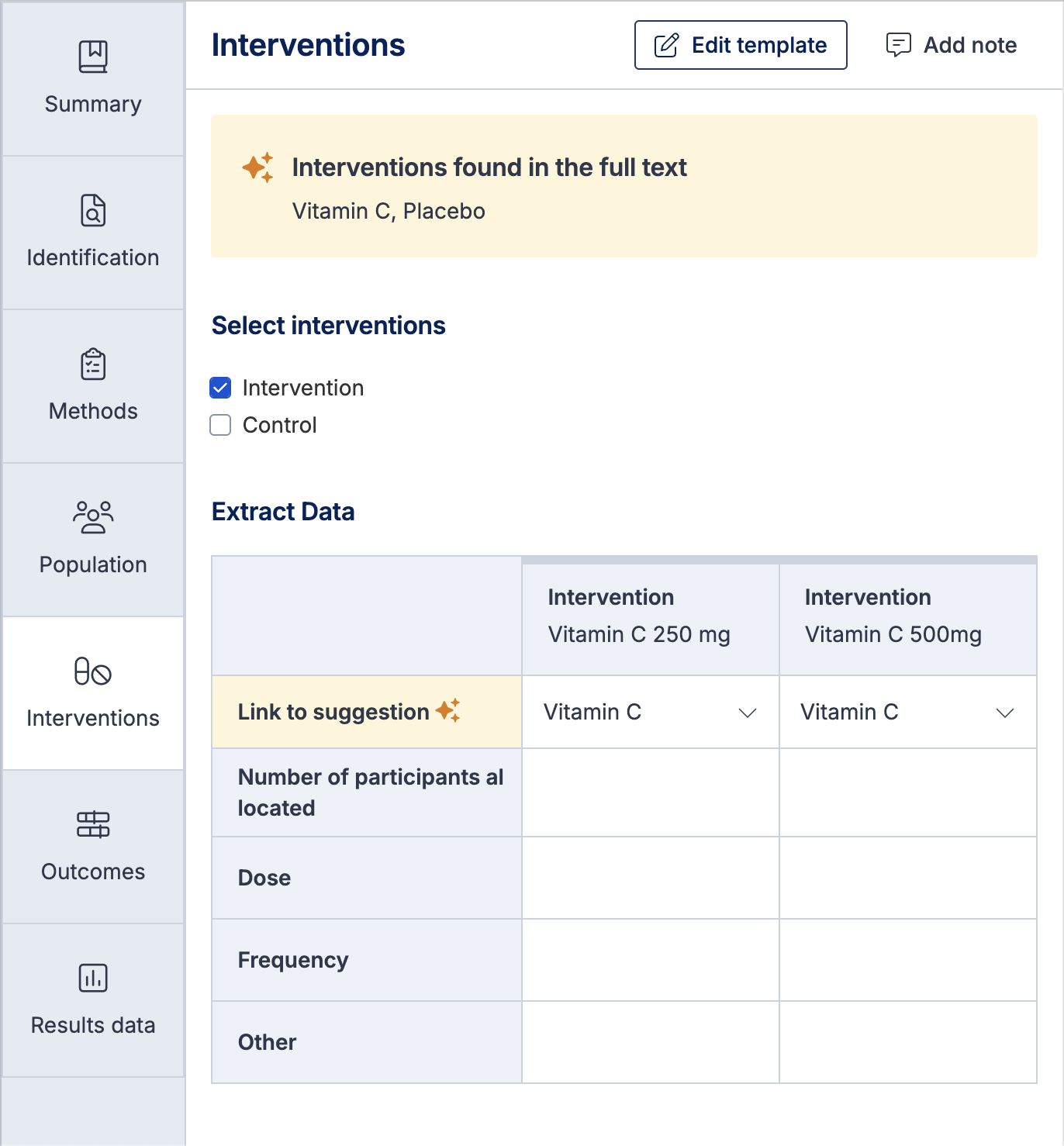
Task: Click the Population people icon
Action: pyautogui.click(x=93, y=517)
